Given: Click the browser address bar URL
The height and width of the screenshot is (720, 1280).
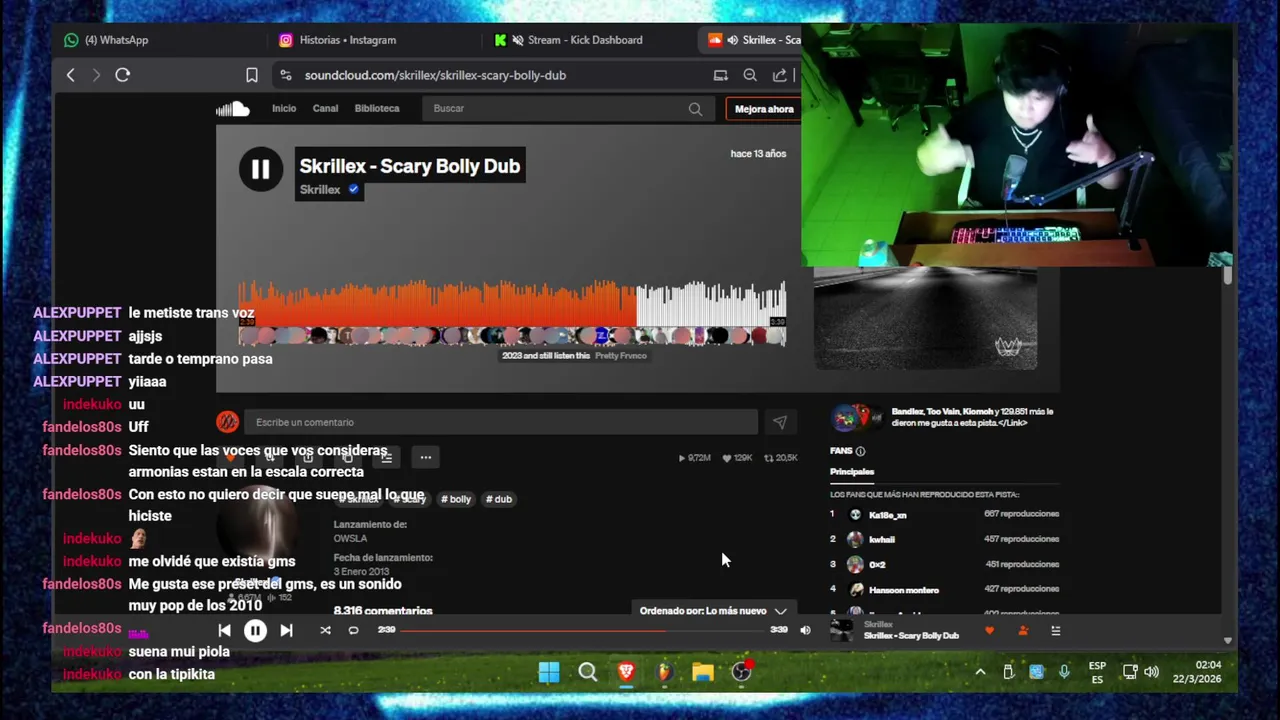Looking at the screenshot, I should 435,75.
